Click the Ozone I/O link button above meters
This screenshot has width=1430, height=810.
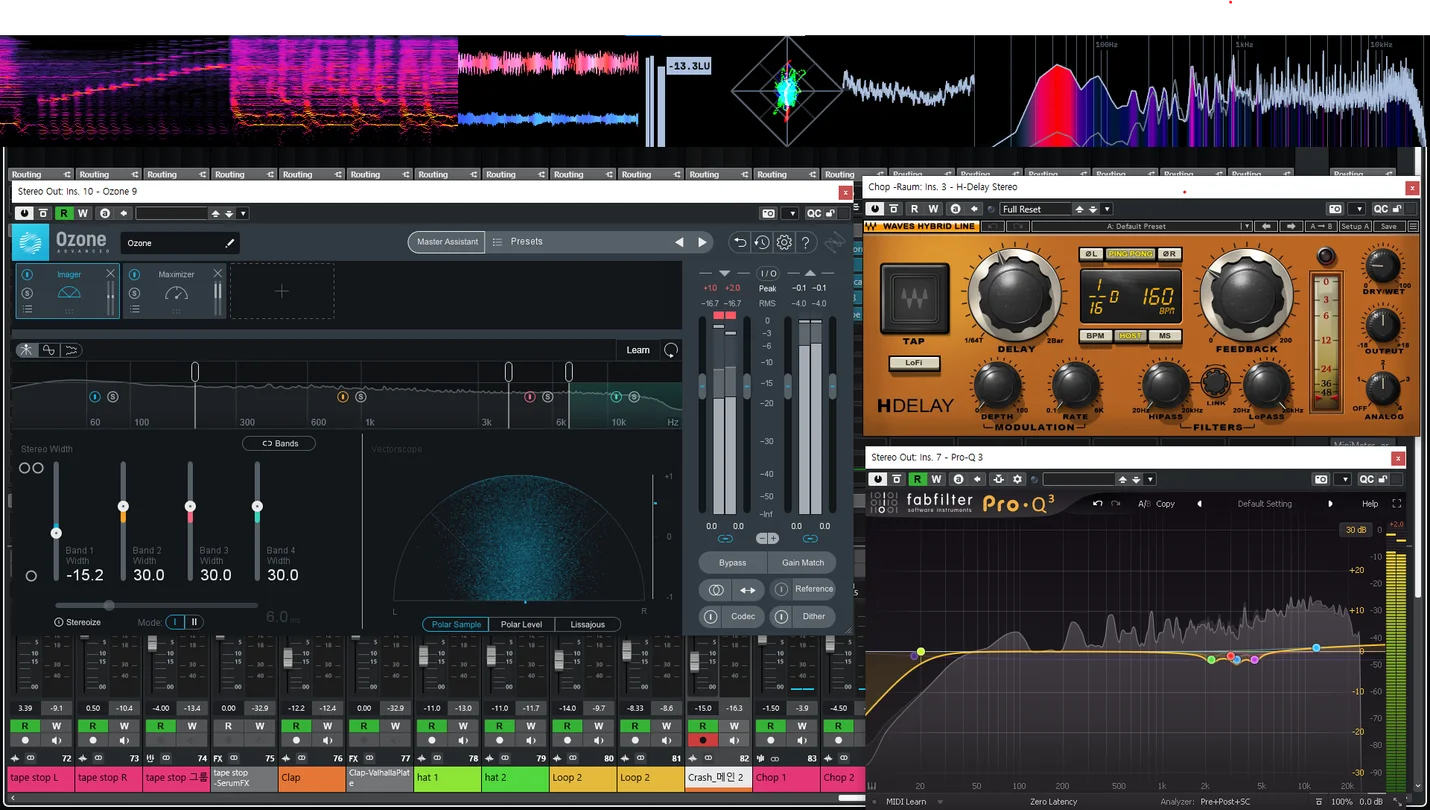pos(768,273)
